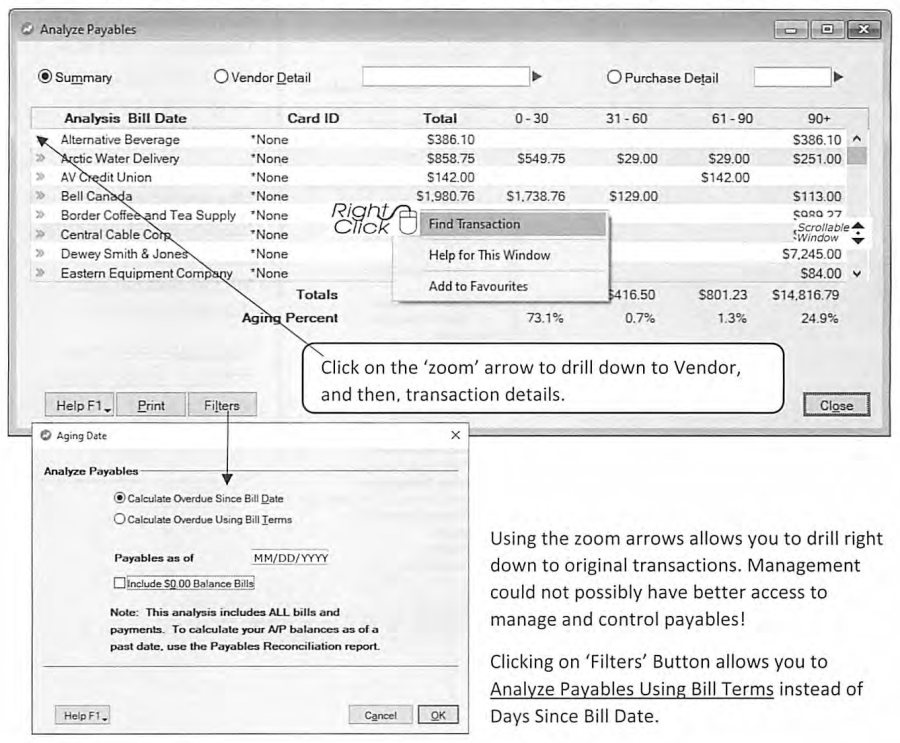The height and width of the screenshot is (743, 900).
Task: Select Vendor Detail radio option
Action: coord(221,76)
